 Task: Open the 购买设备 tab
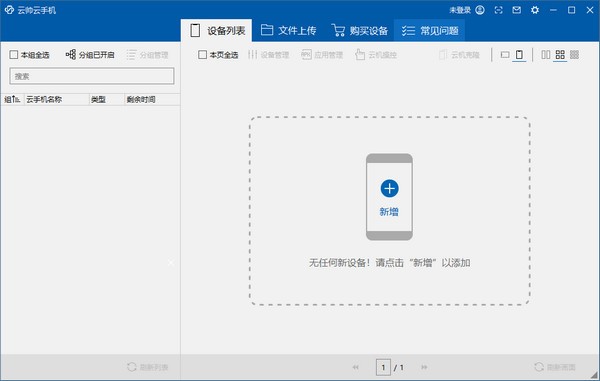pos(360,31)
